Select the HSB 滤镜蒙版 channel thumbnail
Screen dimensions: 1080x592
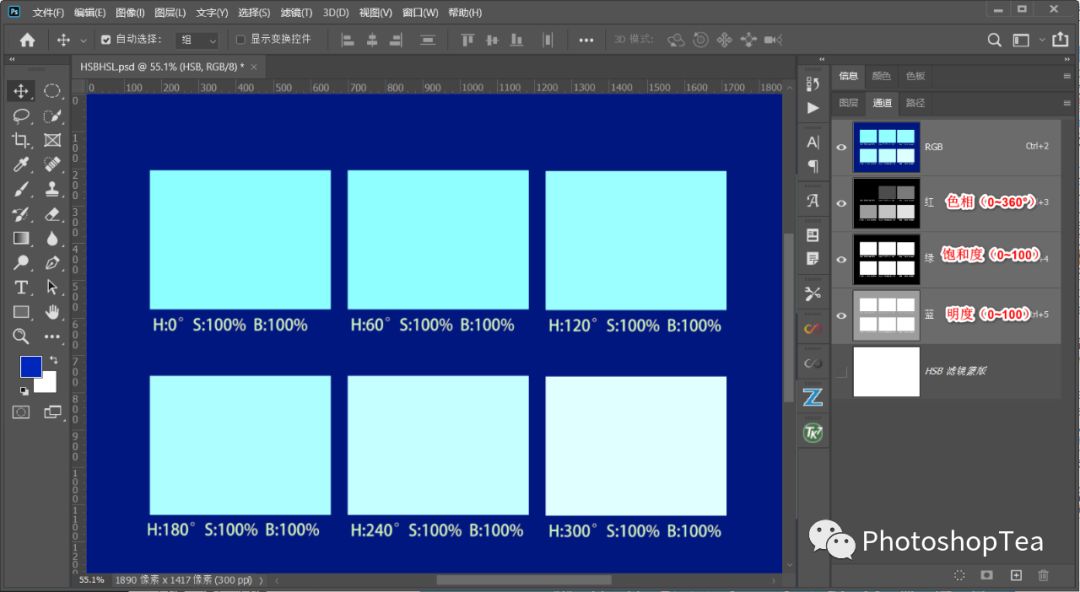pyautogui.click(x=886, y=371)
